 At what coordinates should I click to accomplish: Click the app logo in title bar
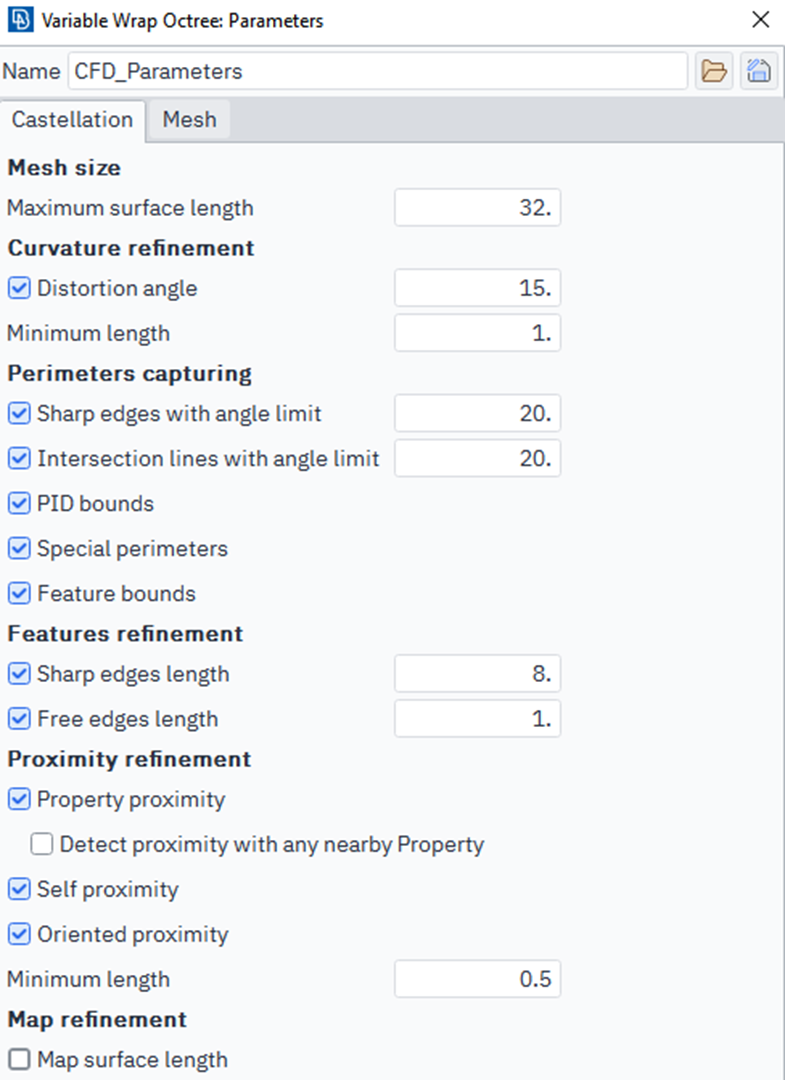20,20
